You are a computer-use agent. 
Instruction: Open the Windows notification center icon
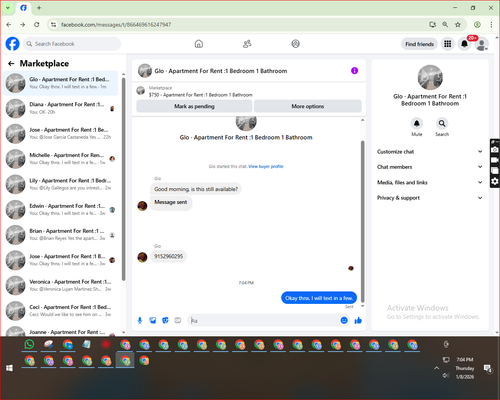coord(488,368)
